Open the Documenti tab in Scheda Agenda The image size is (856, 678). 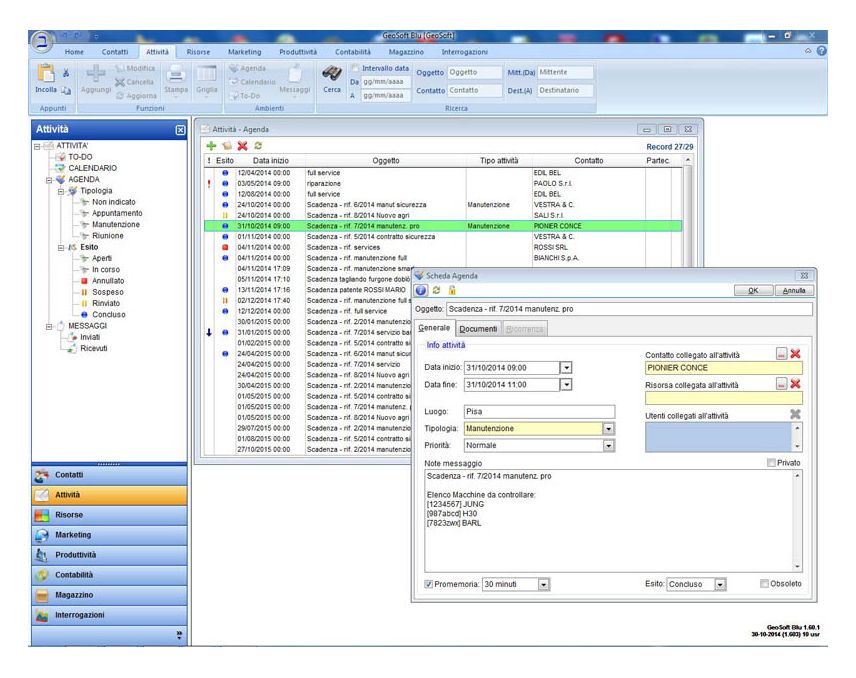(x=478, y=329)
